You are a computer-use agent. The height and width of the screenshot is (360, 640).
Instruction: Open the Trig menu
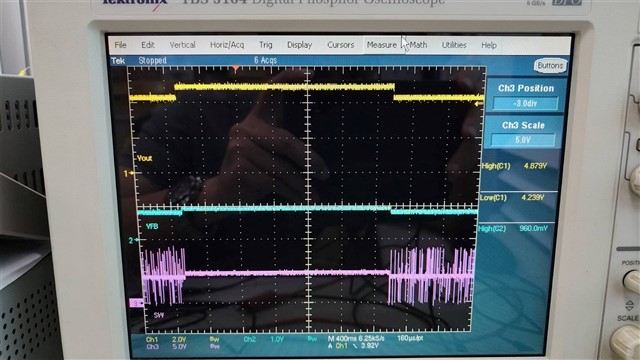266,45
